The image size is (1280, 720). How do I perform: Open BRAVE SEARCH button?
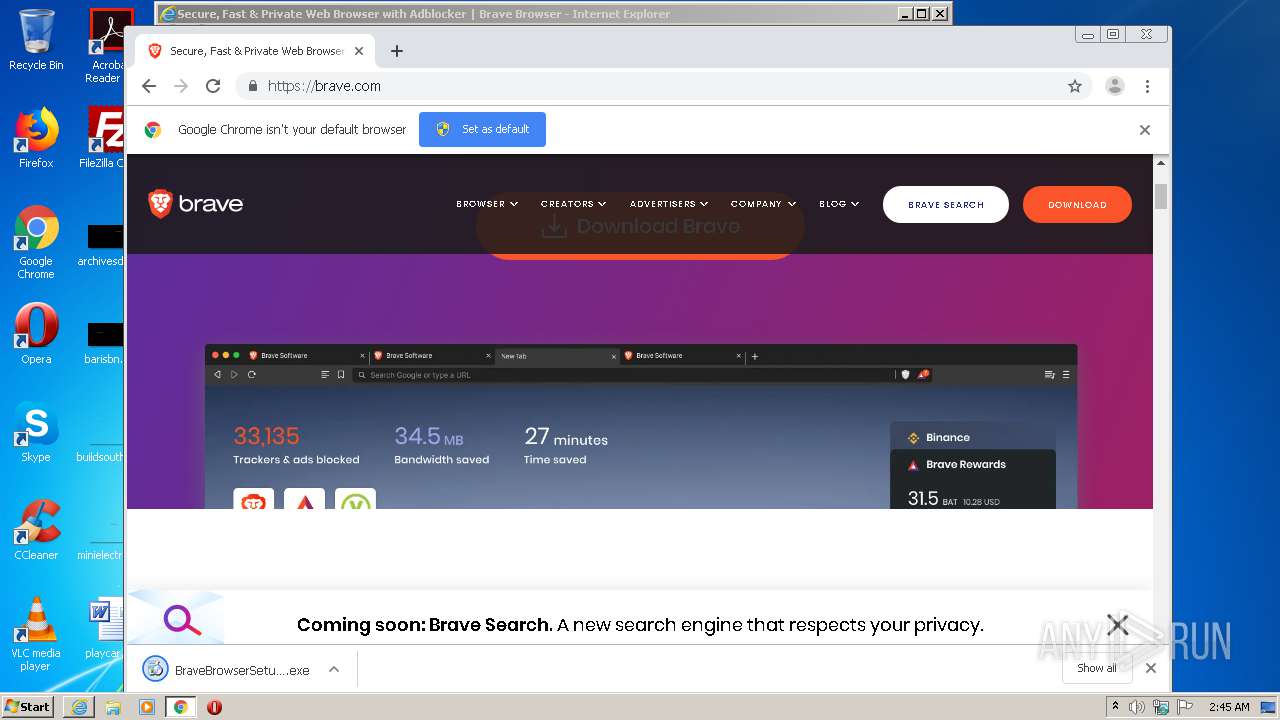(x=946, y=204)
